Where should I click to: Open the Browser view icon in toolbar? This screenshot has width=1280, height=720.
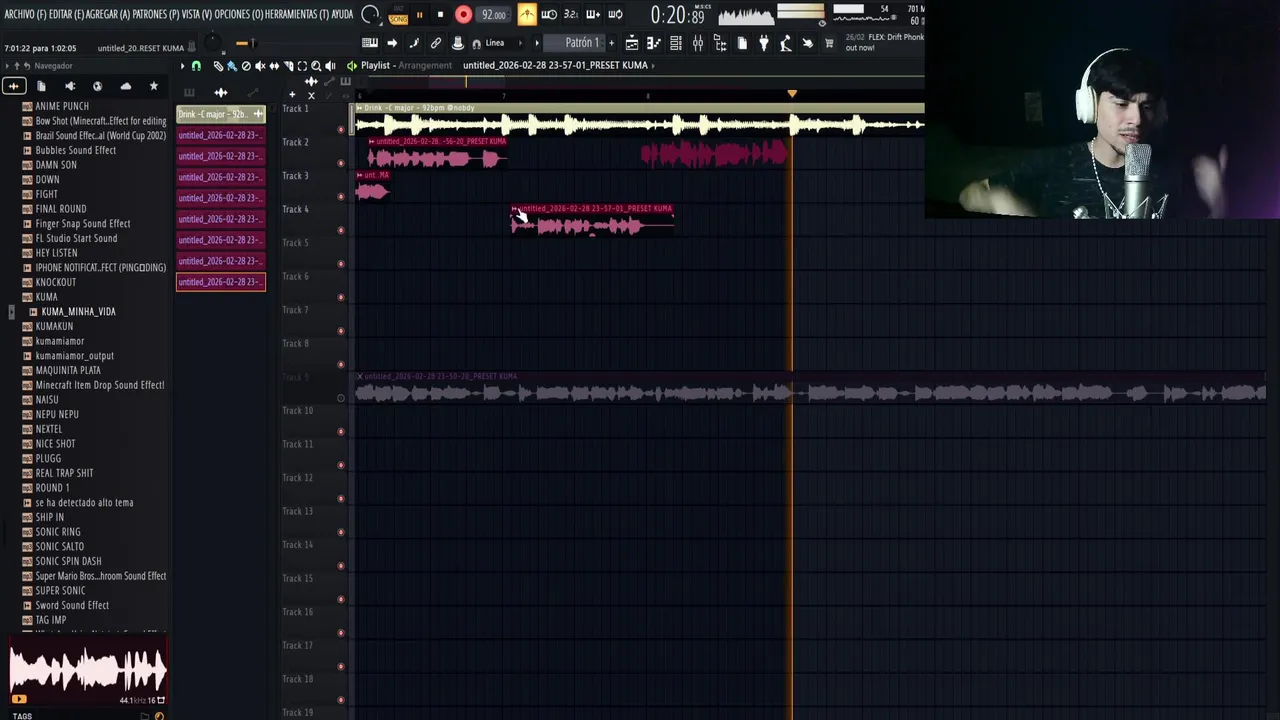(720, 43)
